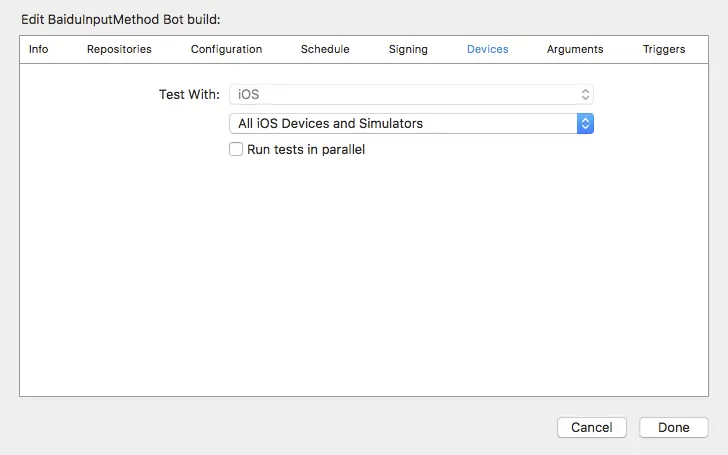Viewport: 728px width, 455px height.
Task: Click the grey chevrons on the iOS selector
Action: pos(585,95)
